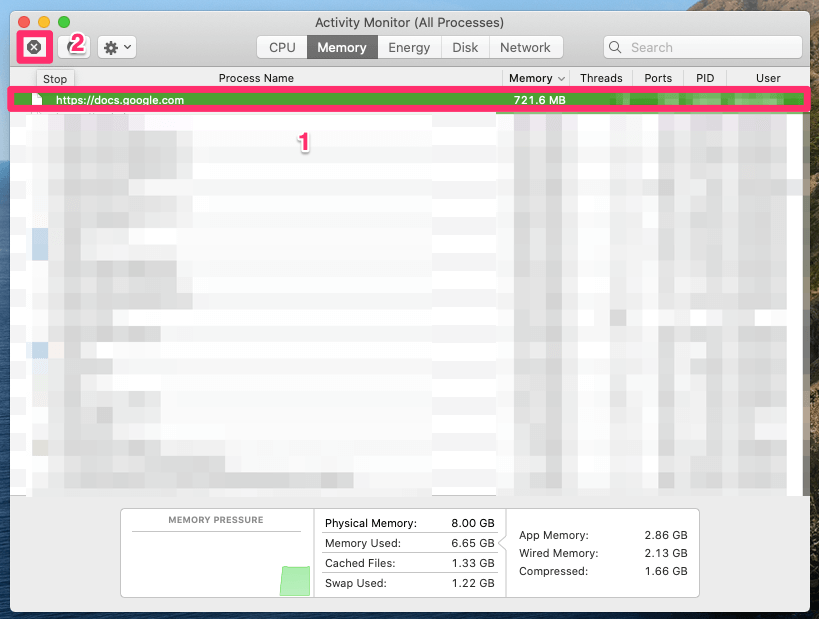
Task: Minimize Activity Monitor with the yellow button
Action: pos(44,22)
